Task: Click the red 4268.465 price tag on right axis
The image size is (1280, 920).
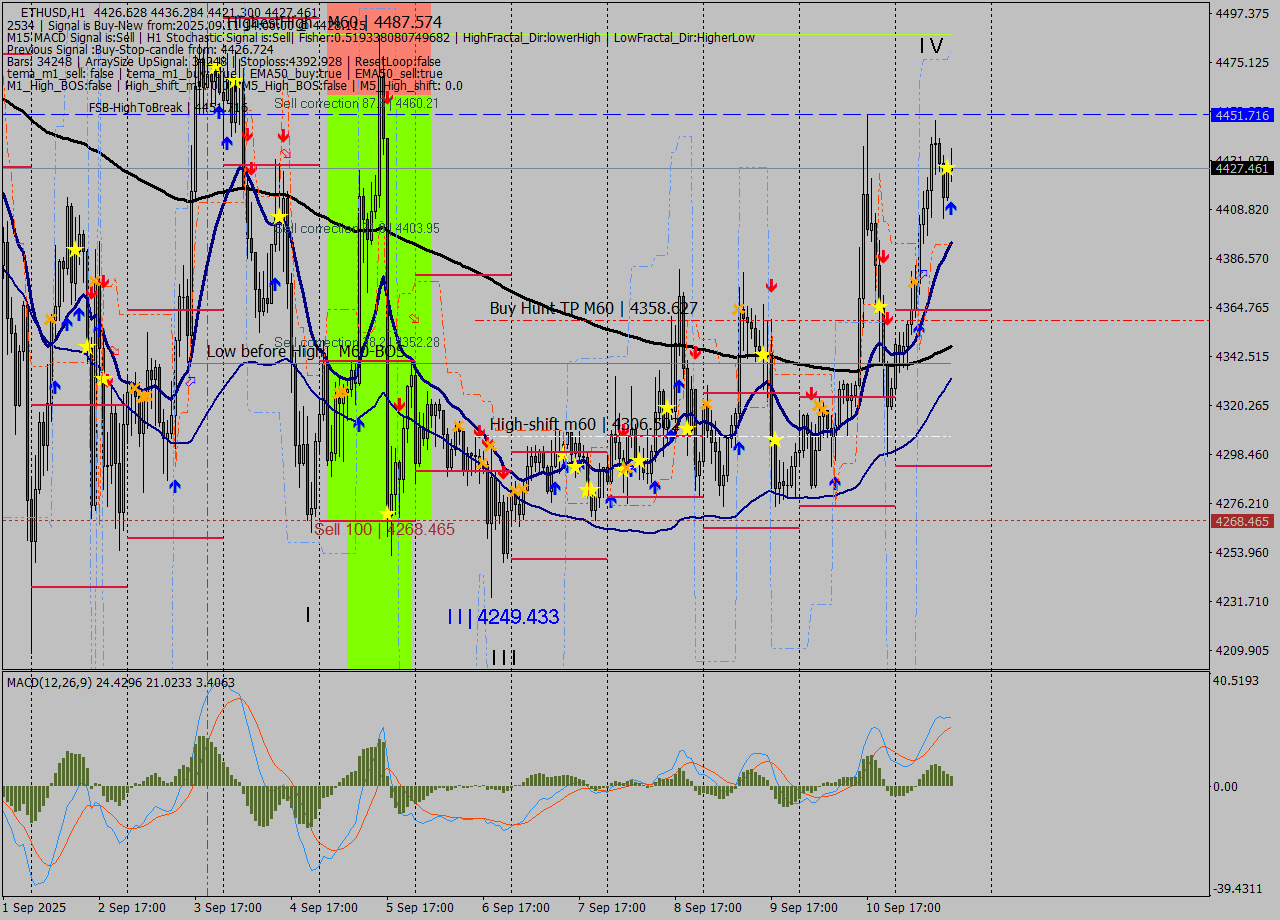Action: pos(1242,521)
